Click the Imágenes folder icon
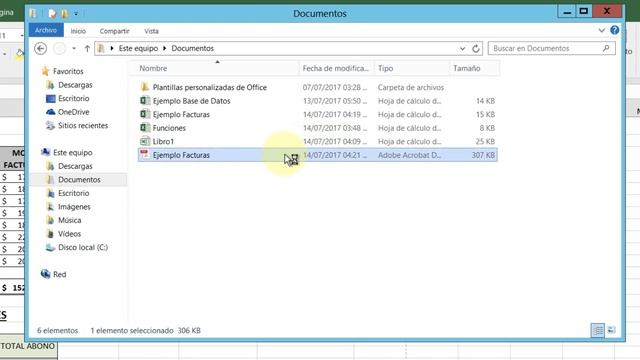Screen dimensions: 640x360 tap(50, 207)
